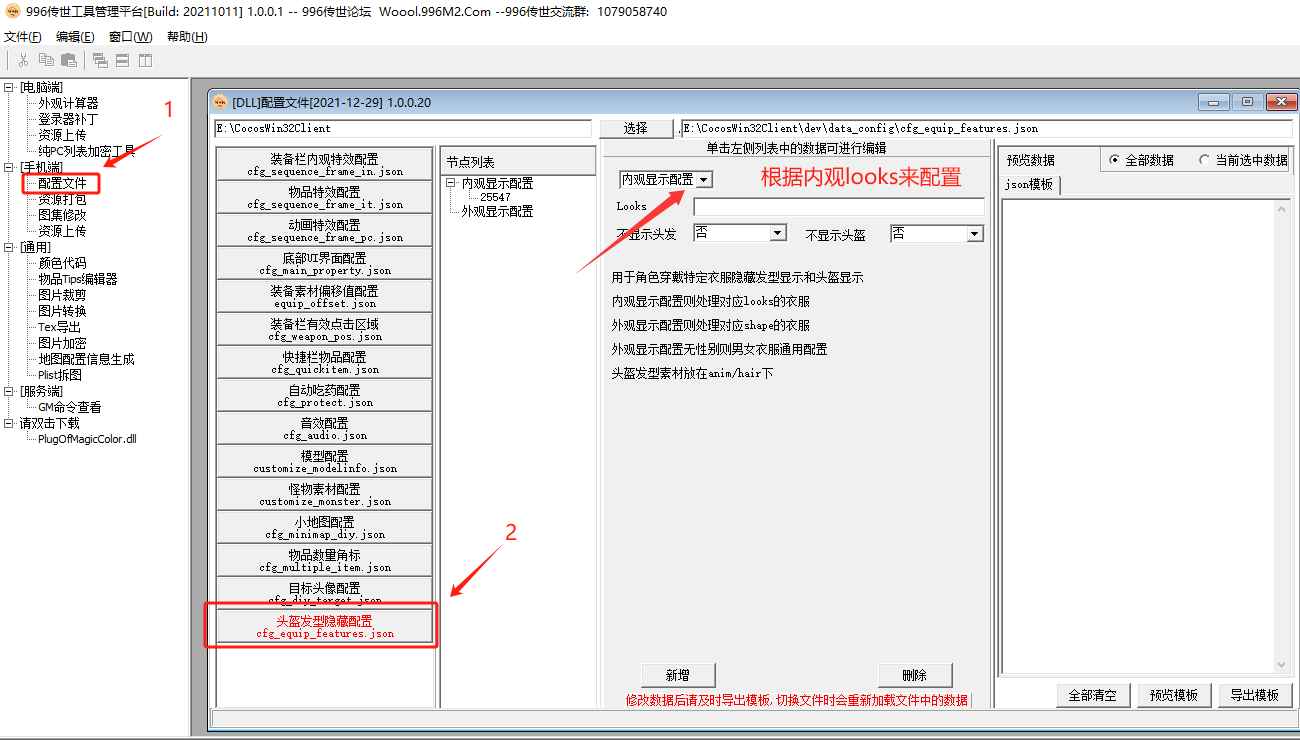Screen dimensions: 1300x742
Task: Collapse the [手机端] tree group
Action: [9, 167]
